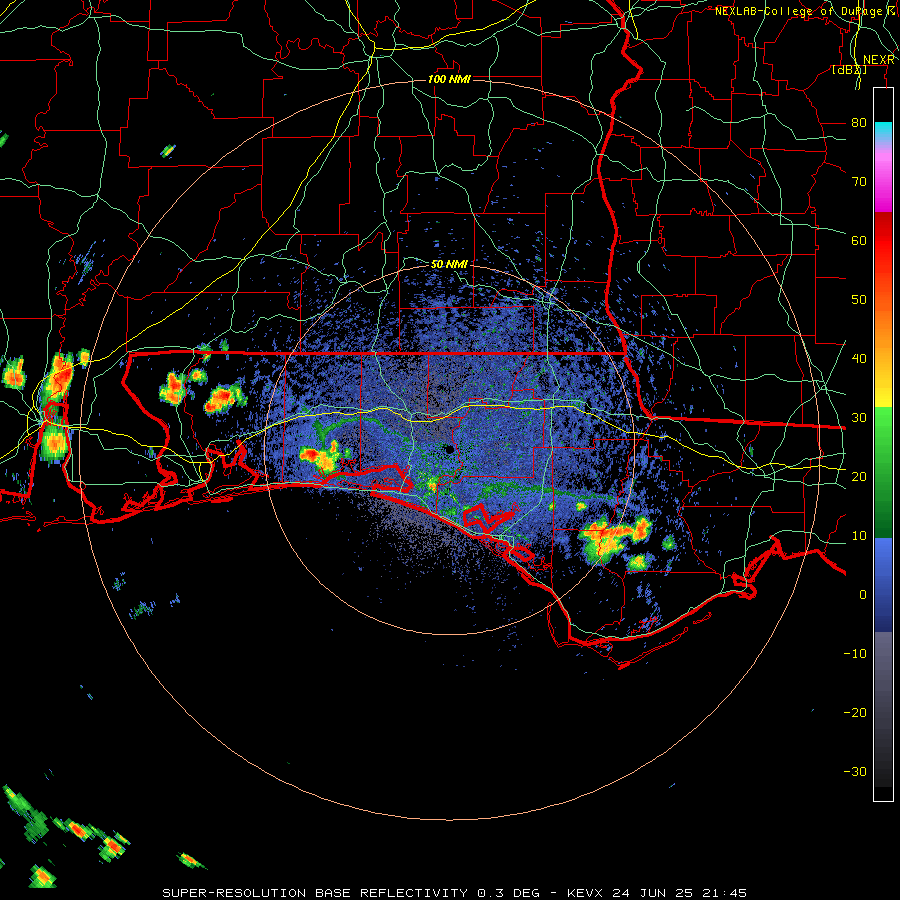900x900 pixels.
Task: Click the 60 value on the dBZ scale
Action: [859, 241]
